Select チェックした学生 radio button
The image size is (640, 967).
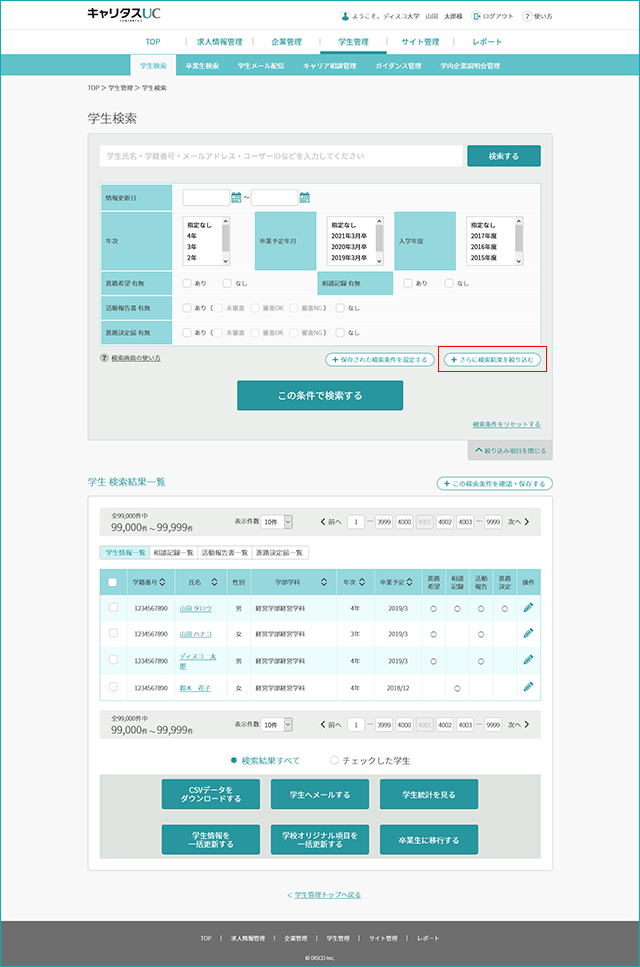pos(334,760)
